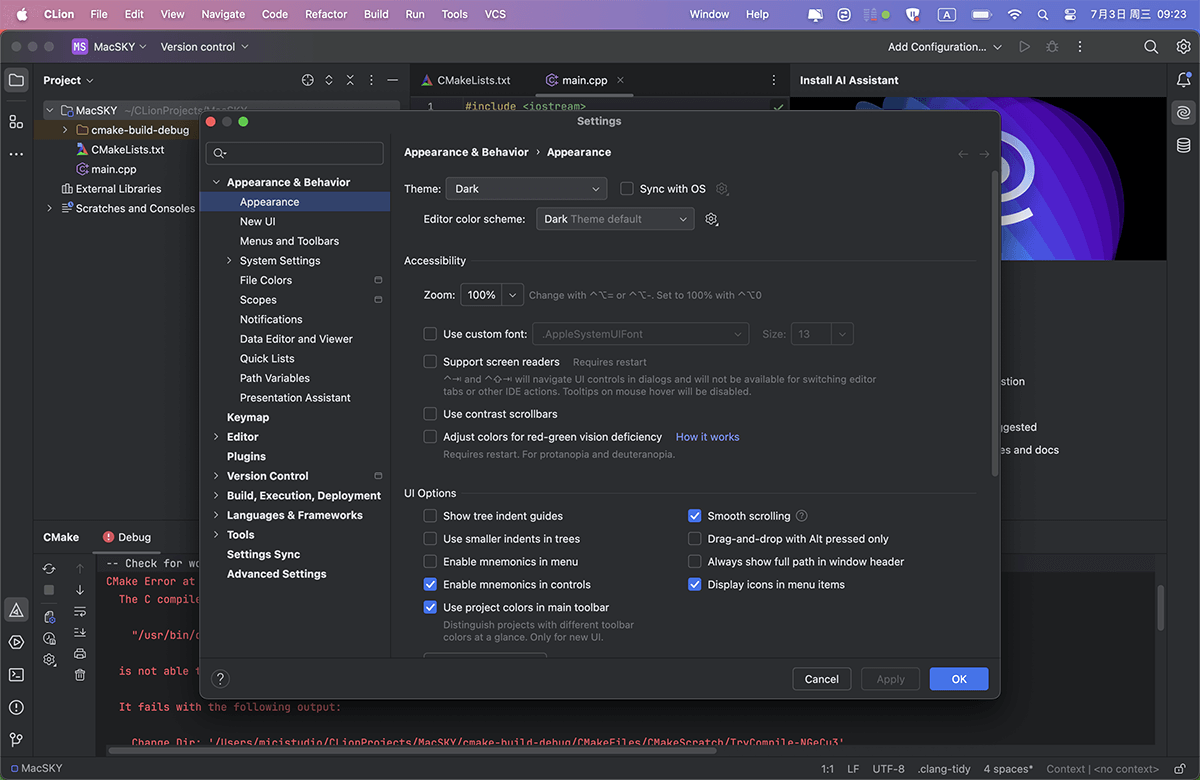The height and width of the screenshot is (780, 1200).
Task: Click the gear icon beside Editor color scheme
Action: (x=711, y=219)
